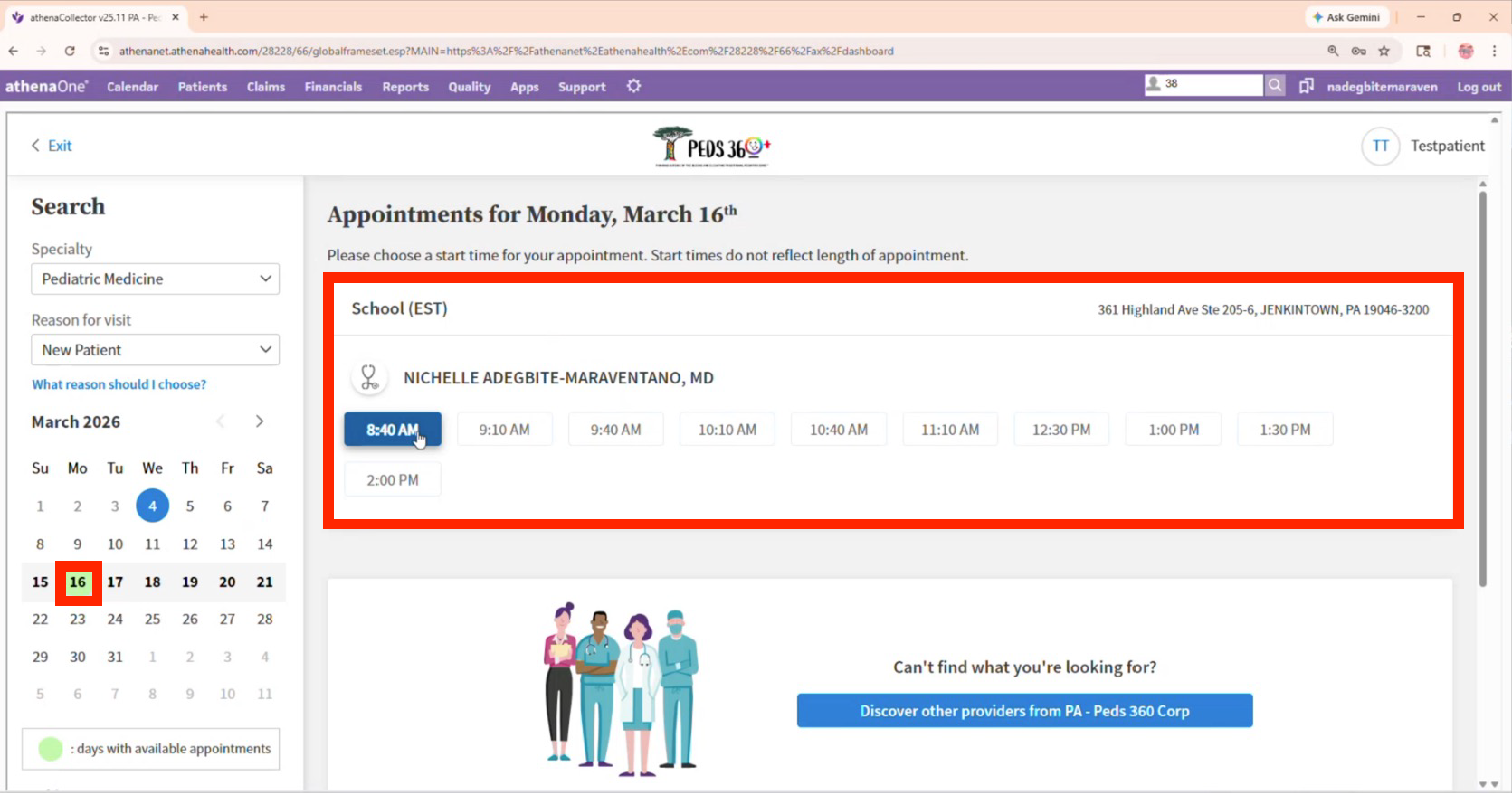Screen dimensions: 1512x795
Task: Click nadegbitemaraven username
Action: point(1382,87)
